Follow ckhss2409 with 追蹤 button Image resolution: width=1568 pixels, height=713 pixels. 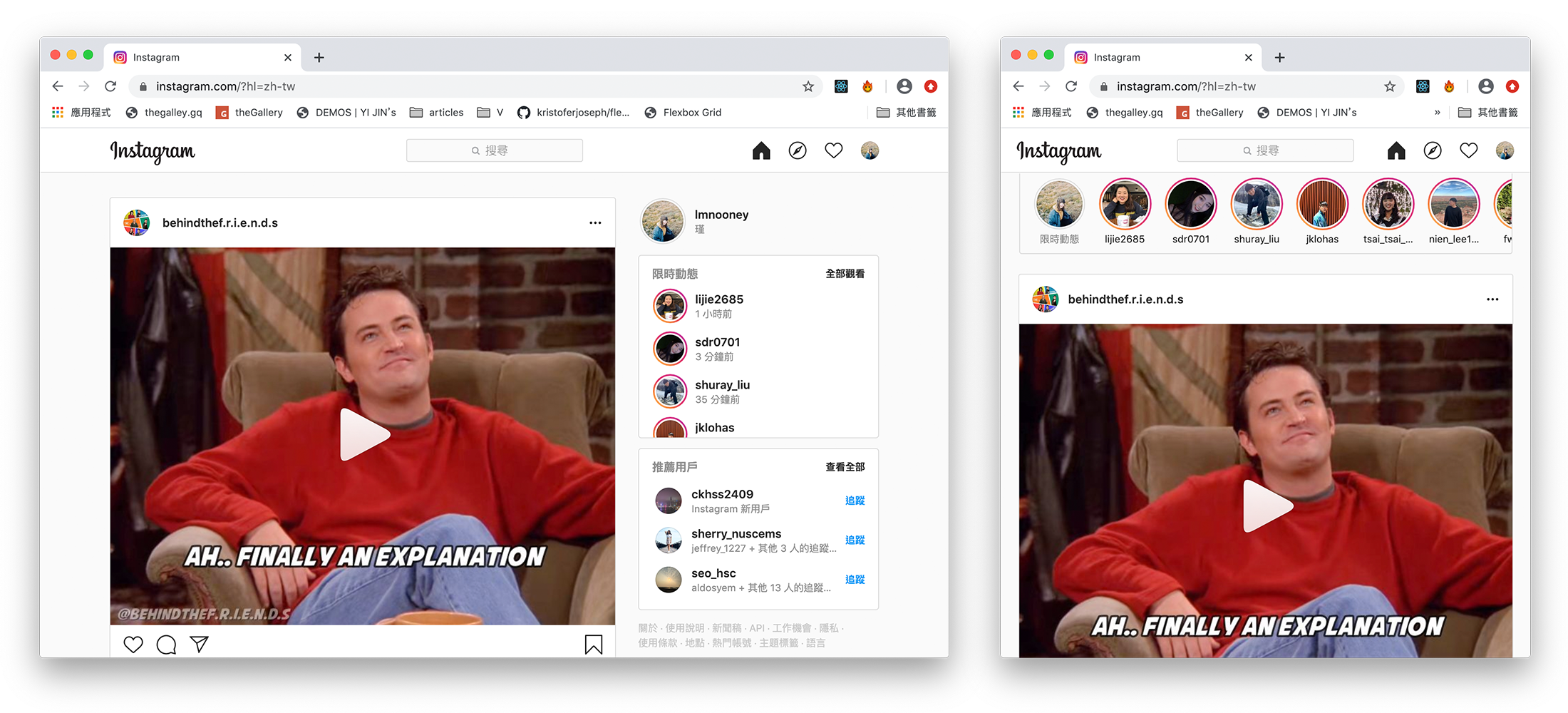(x=855, y=501)
